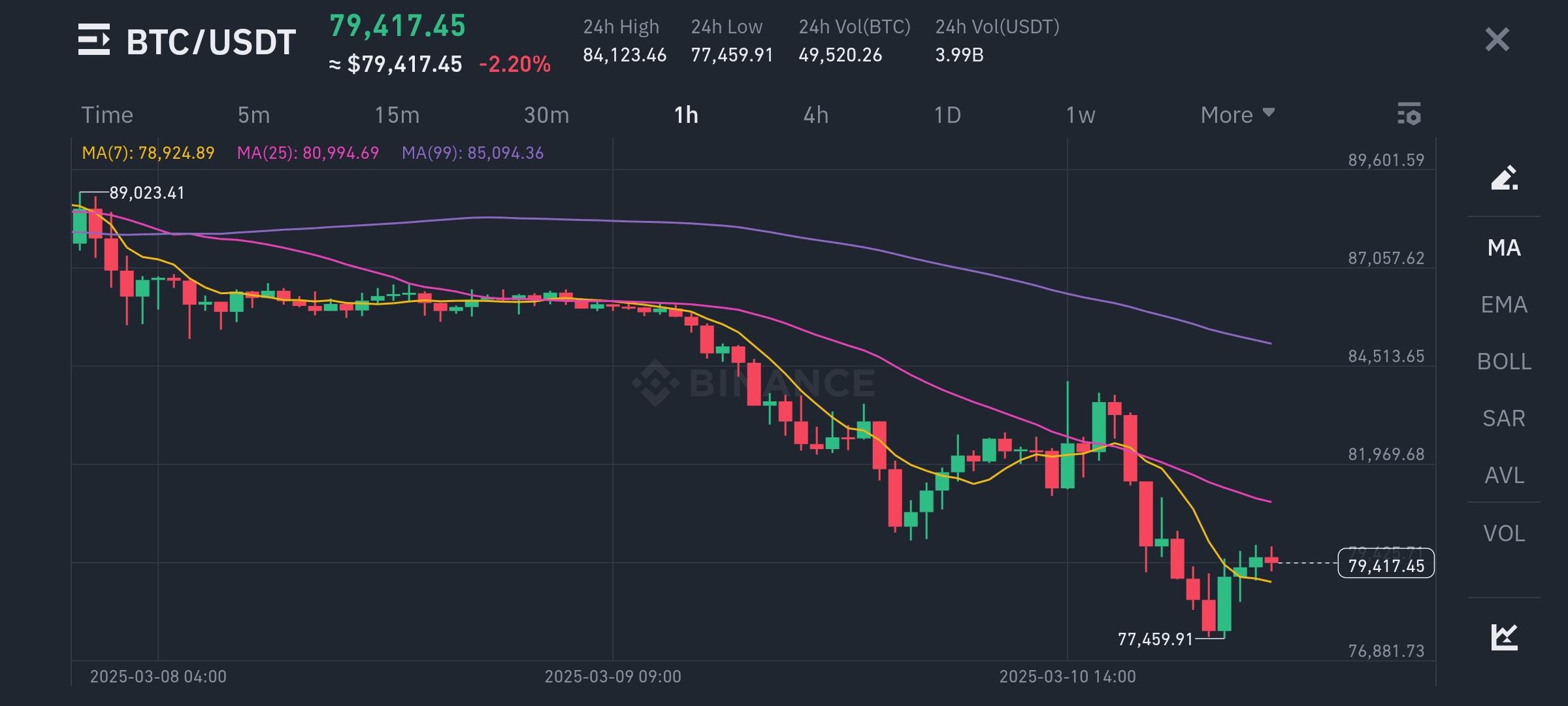Click the MA(7) value label
The width and height of the screenshot is (1568, 706).
148,153
